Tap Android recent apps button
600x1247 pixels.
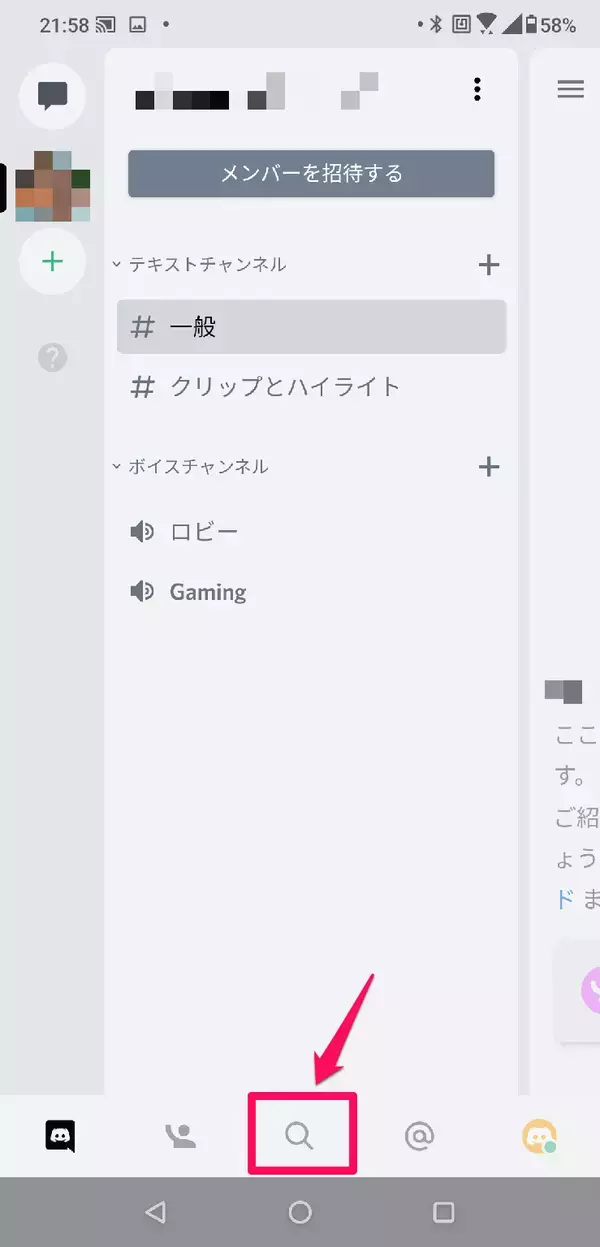pyautogui.click(x=444, y=1212)
